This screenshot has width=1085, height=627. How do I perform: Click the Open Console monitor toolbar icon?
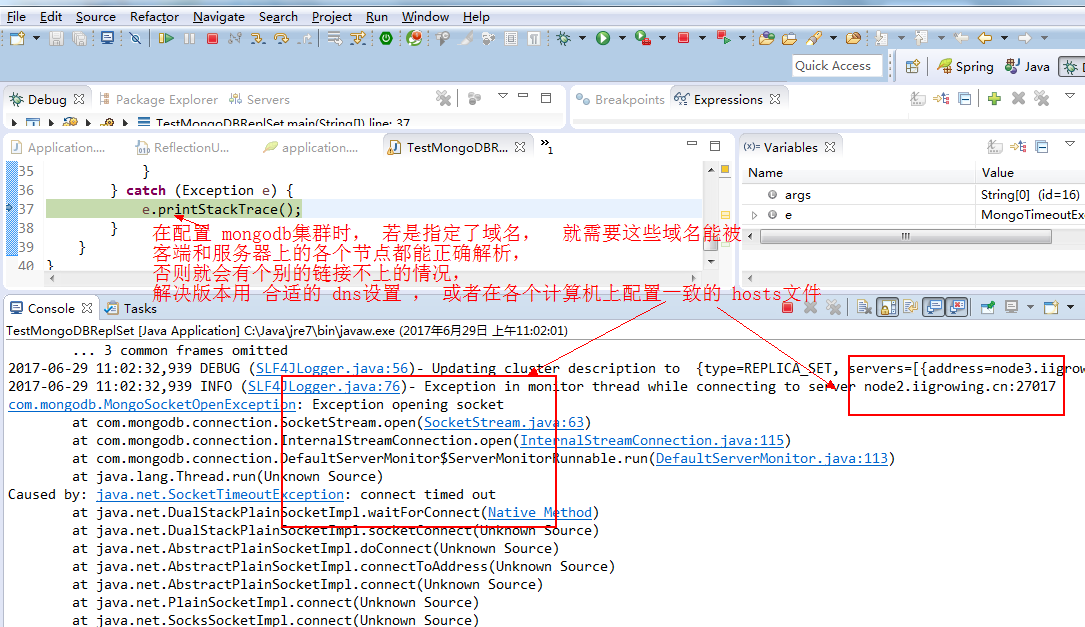(x=107, y=39)
